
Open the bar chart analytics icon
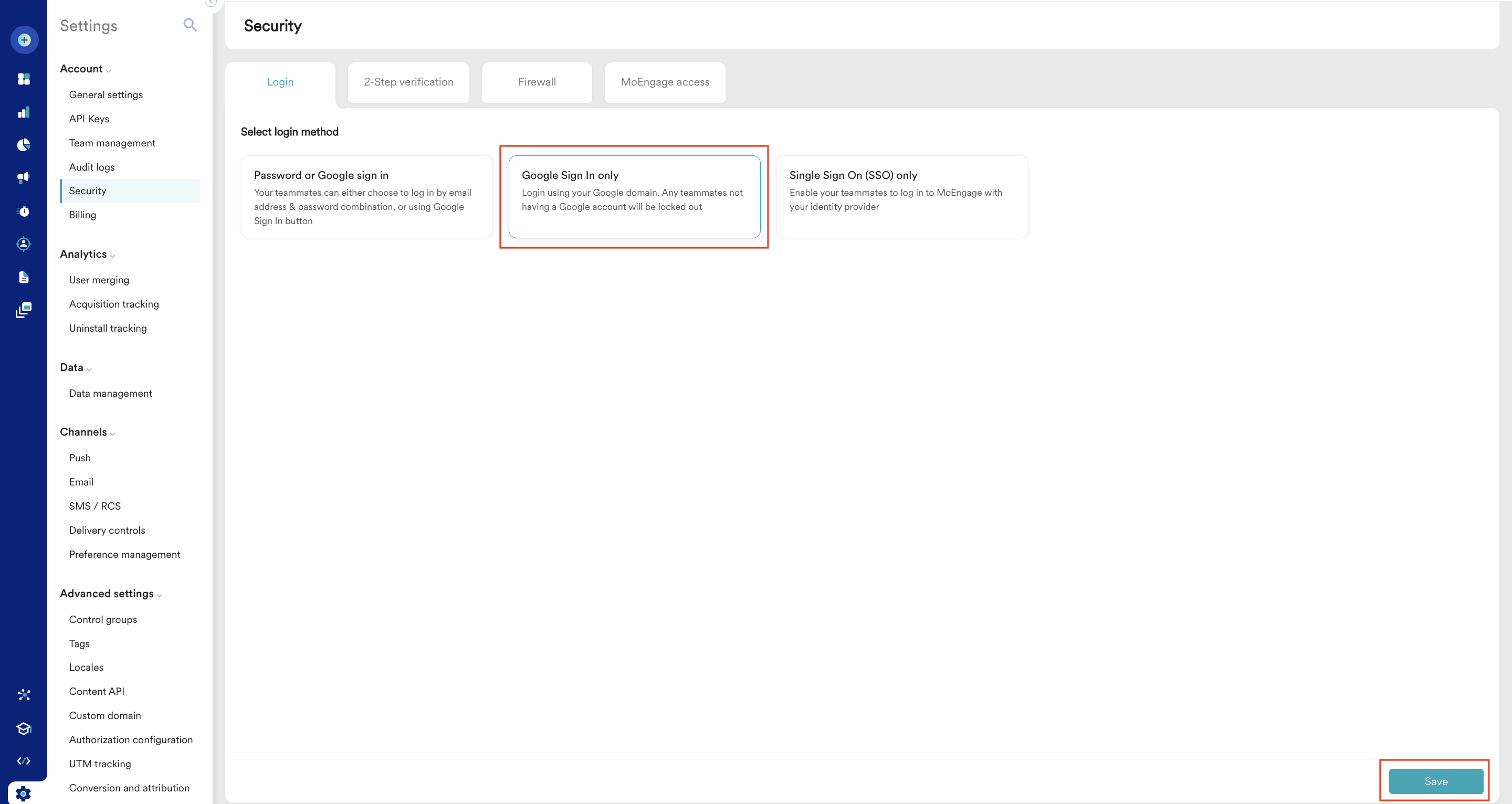point(24,112)
